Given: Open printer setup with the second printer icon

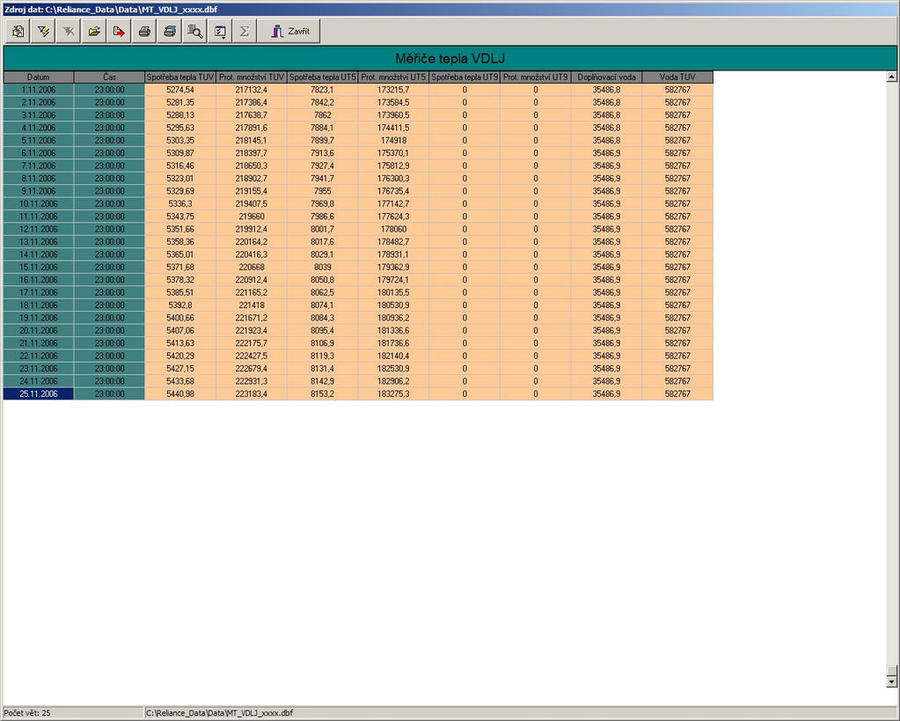Looking at the screenshot, I should click(169, 32).
